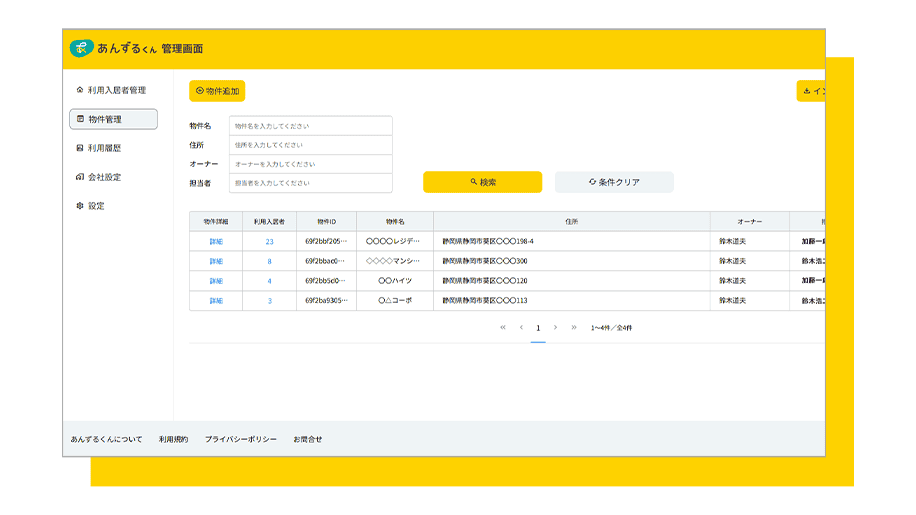The height and width of the screenshot is (515, 916).
Task: Click the 利用入居者 column header
Action: (x=269, y=222)
